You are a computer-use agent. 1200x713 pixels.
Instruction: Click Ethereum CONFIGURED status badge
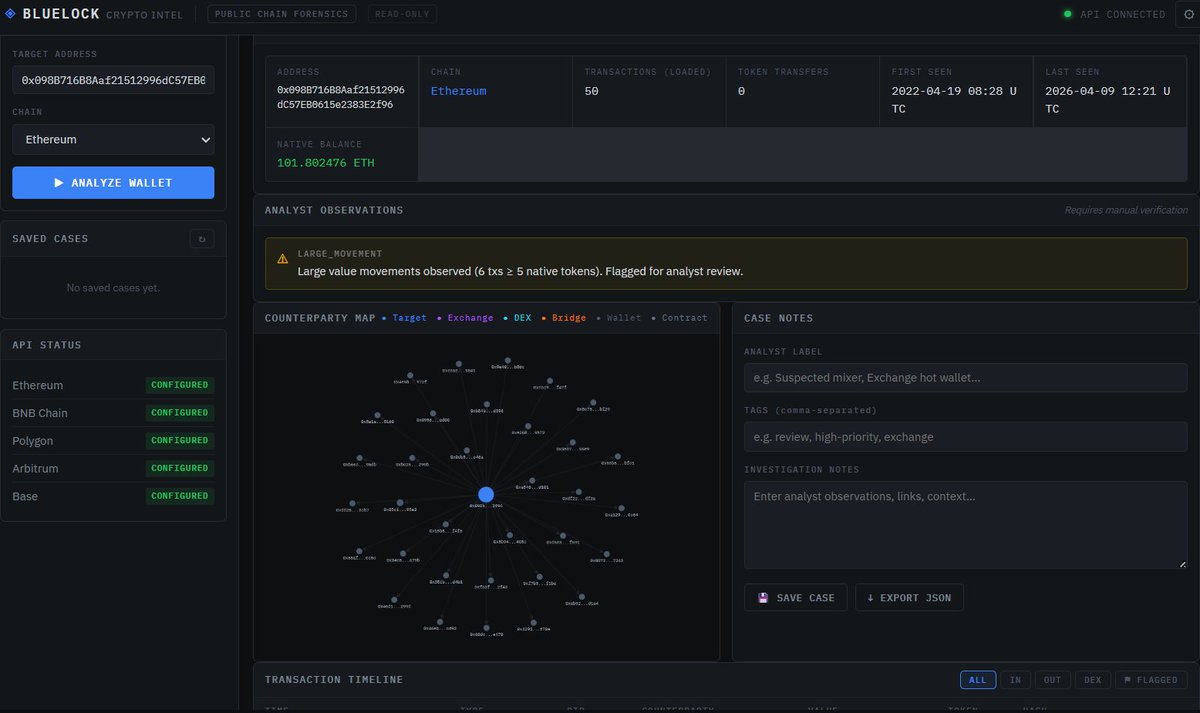tap(180, 385)
